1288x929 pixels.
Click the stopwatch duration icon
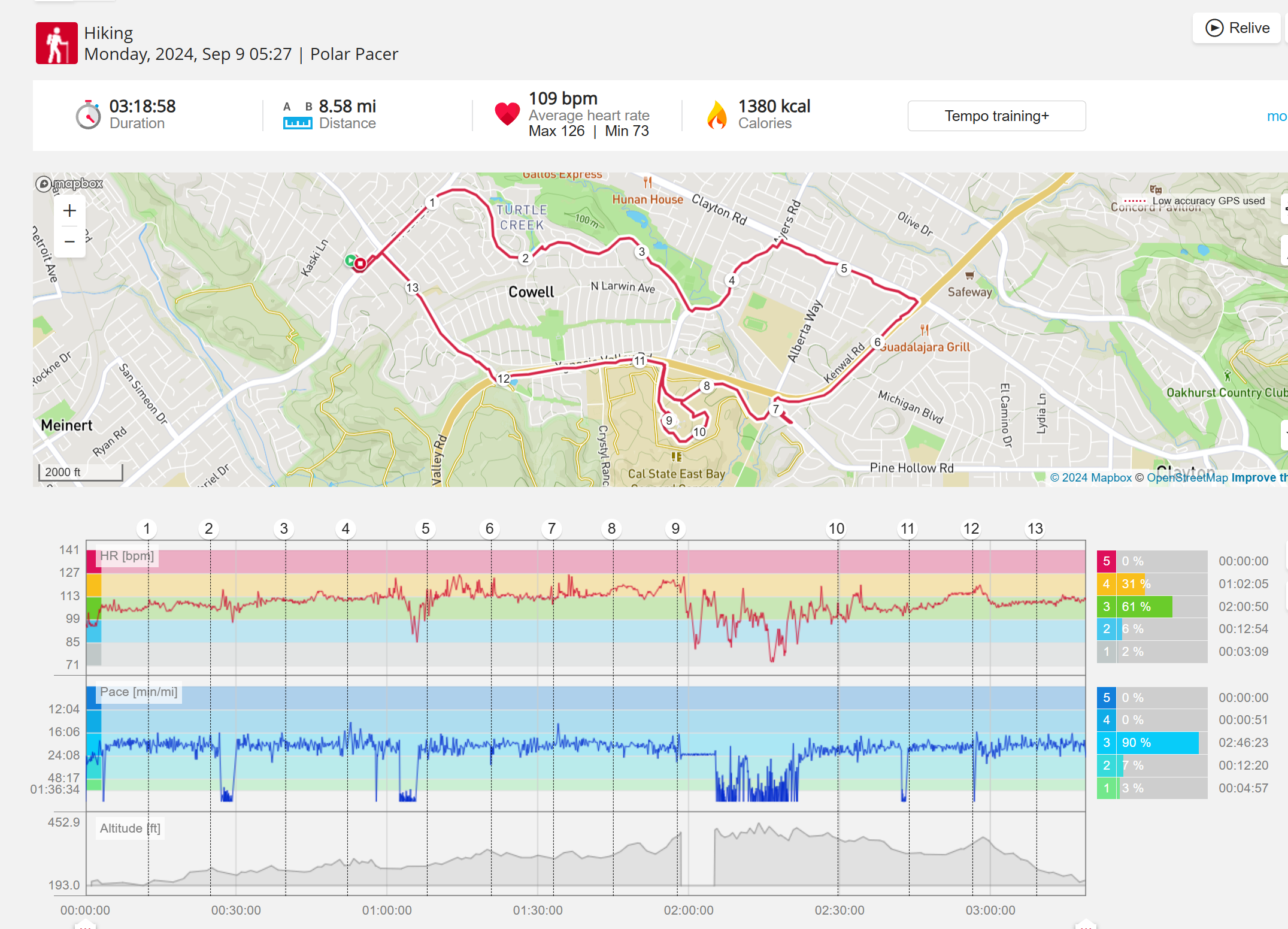(88, 115)
